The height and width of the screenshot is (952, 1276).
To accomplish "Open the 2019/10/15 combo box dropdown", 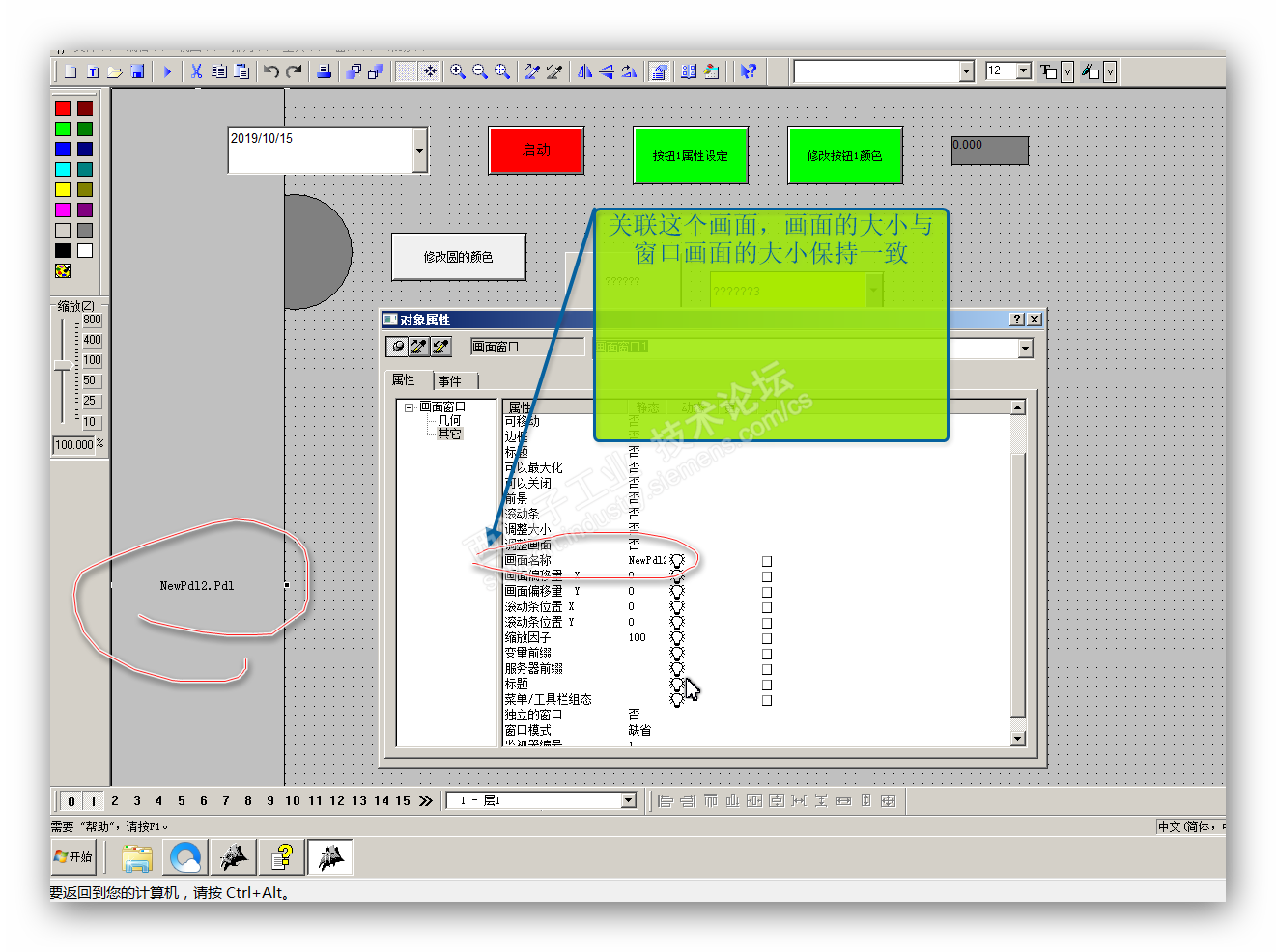I will pos(420,151).
